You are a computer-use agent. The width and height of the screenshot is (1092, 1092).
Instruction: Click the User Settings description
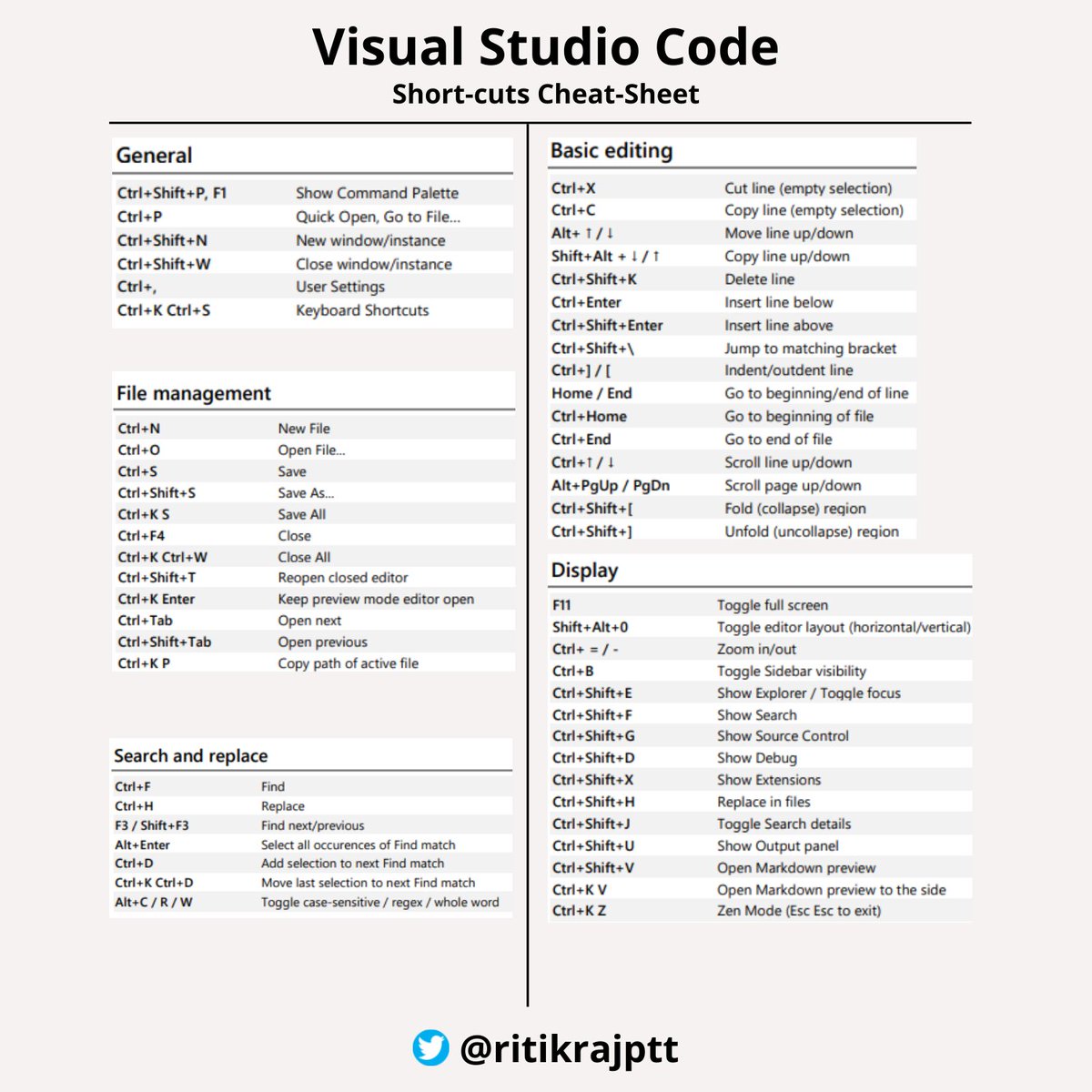click(x=340, y=287)
